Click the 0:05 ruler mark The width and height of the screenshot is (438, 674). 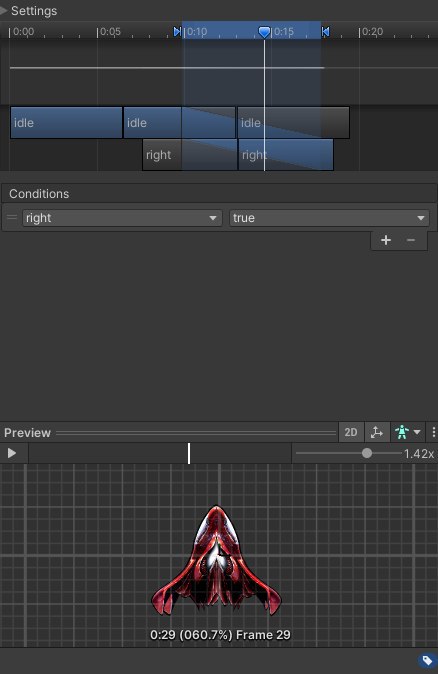tap(110, 32)
